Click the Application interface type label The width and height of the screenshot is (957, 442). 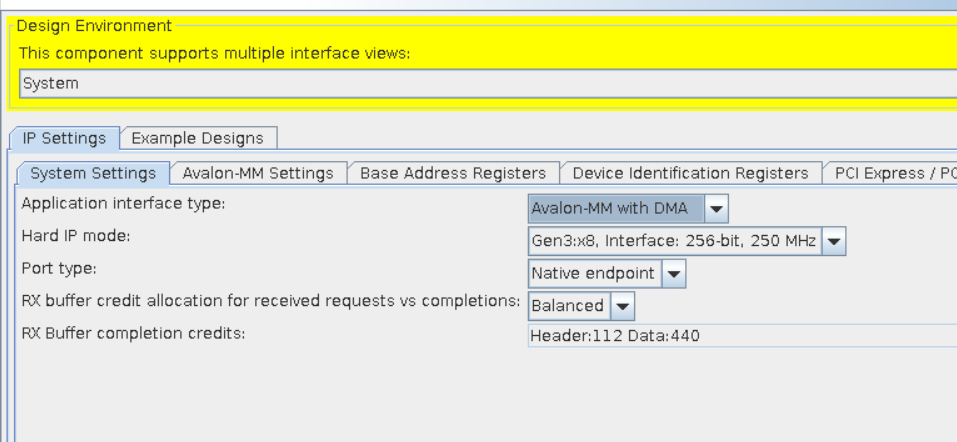pyautogui.click(x=124, y=204)
